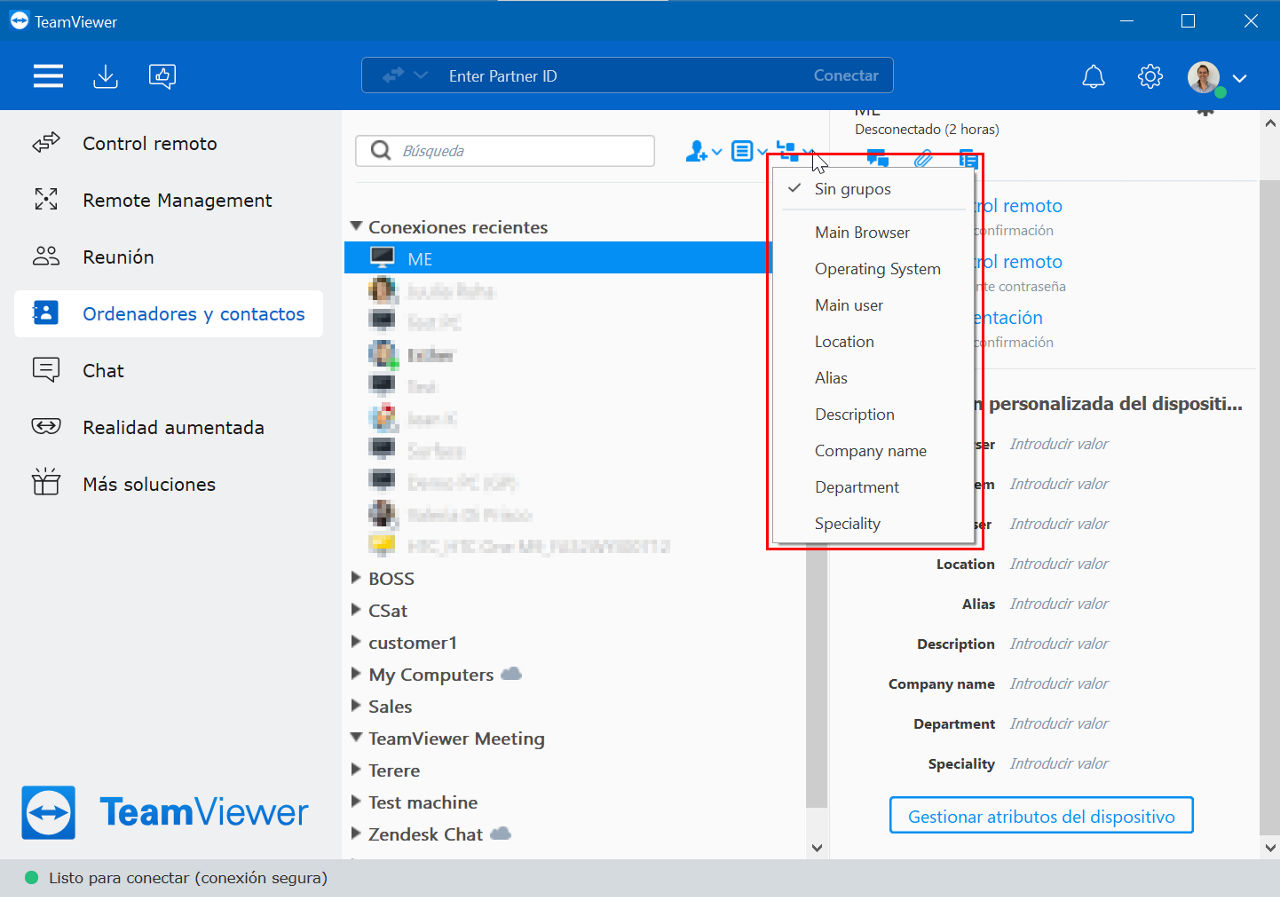
Task: Expand the Sales group
Action: [356, 706]
